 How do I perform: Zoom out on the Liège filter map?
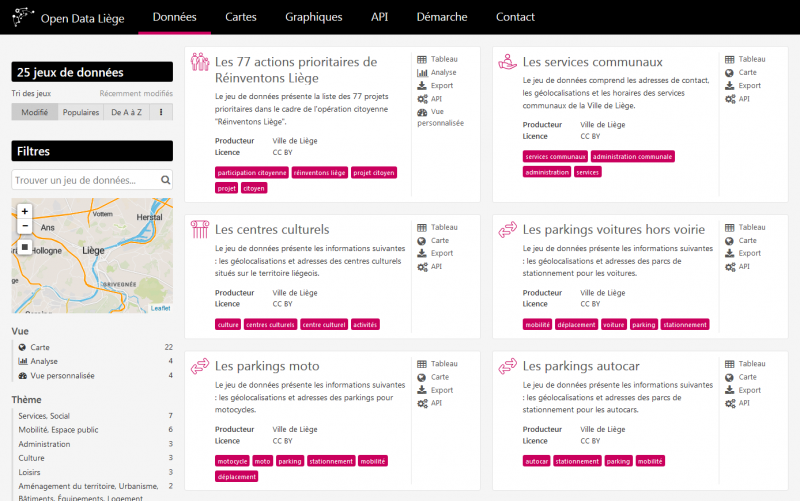coord(24,226)
